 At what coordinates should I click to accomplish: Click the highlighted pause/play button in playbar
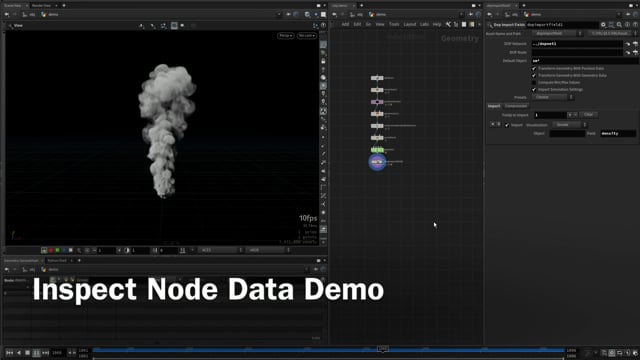coord(36,353)
